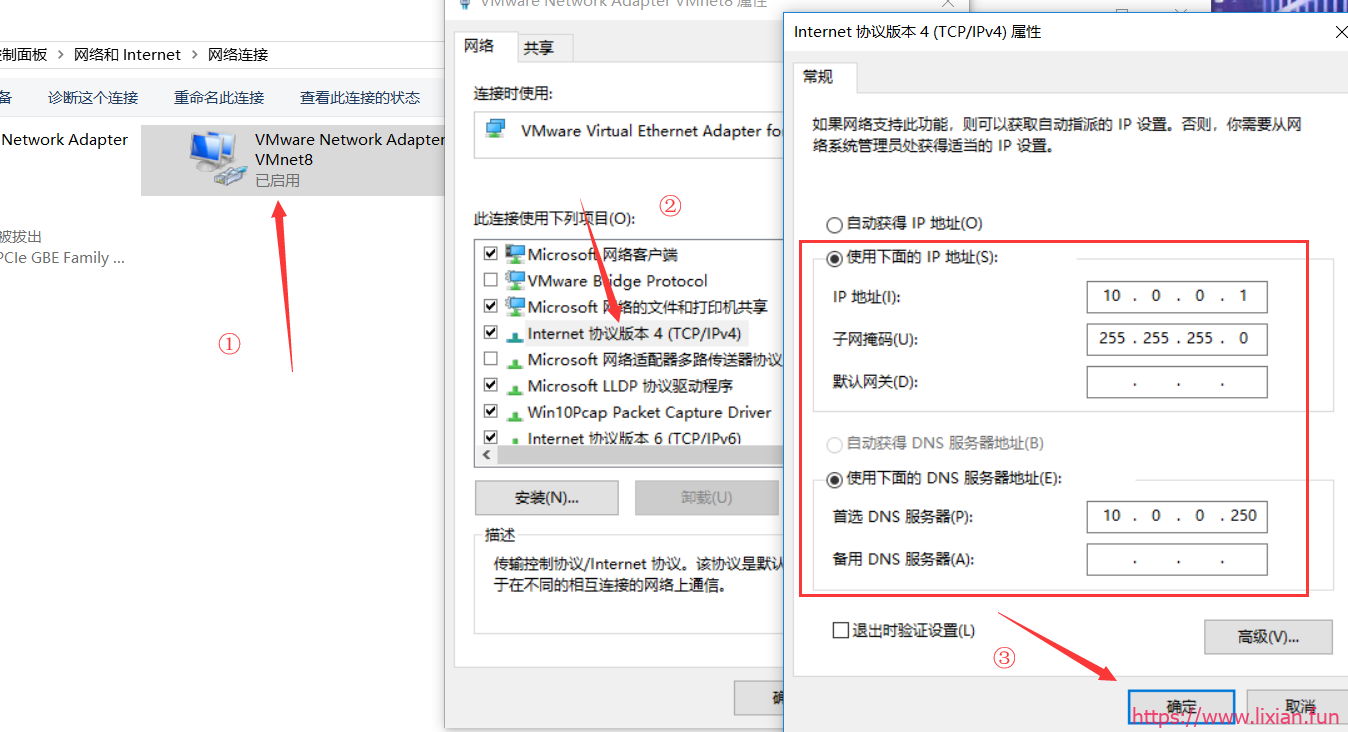Viewport: 1348px width, 732px height.
Task: Click the Win10Pcap Packet Capture Driver icon
Action: (x=515, y=412)
